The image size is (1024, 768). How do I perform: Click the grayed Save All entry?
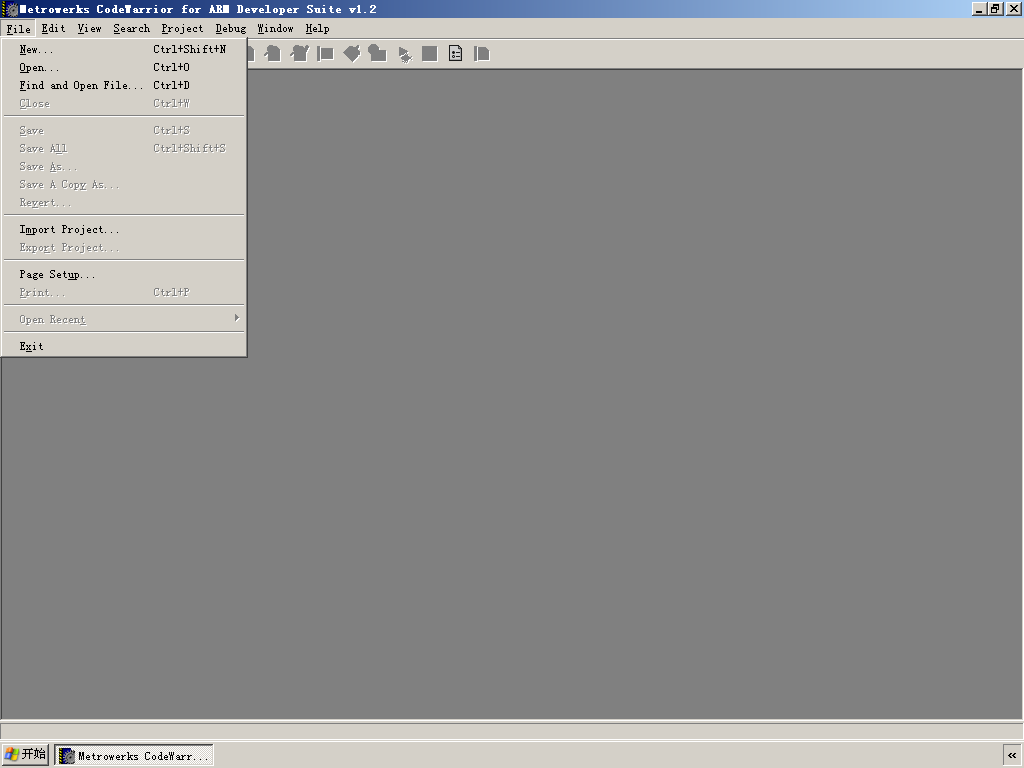click(124, 148)
